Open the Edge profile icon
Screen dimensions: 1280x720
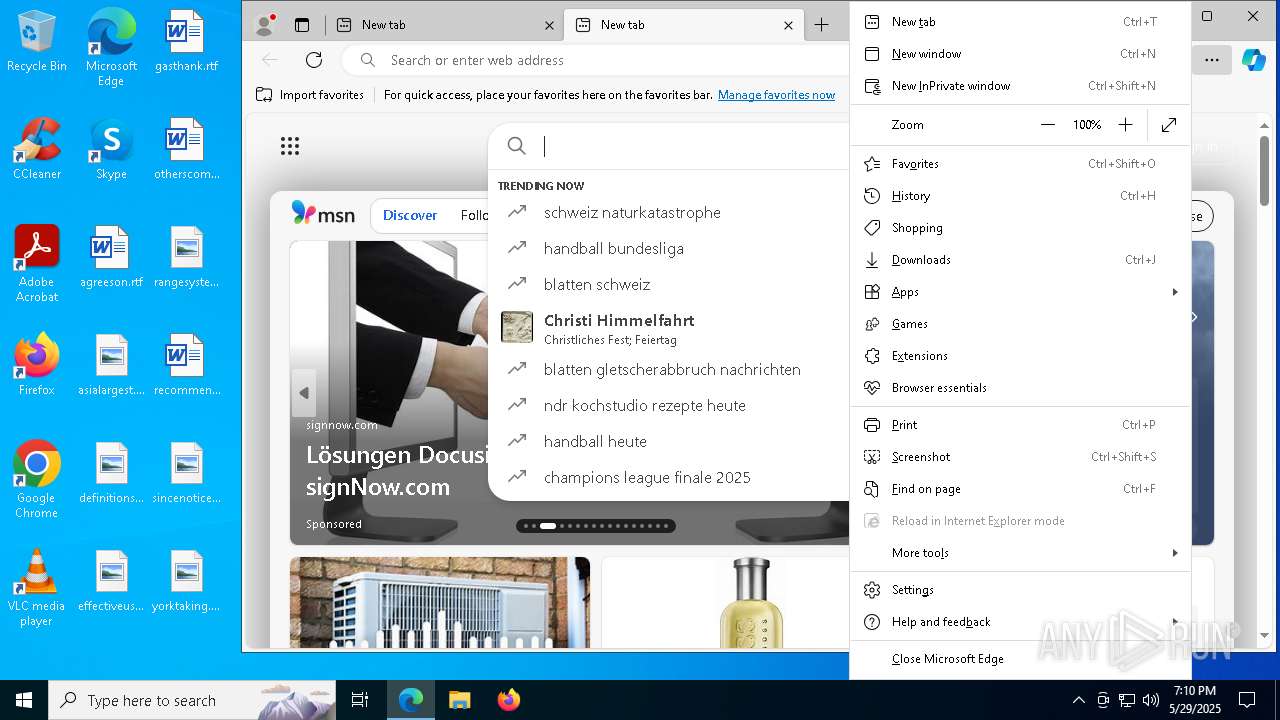point(266,25)
